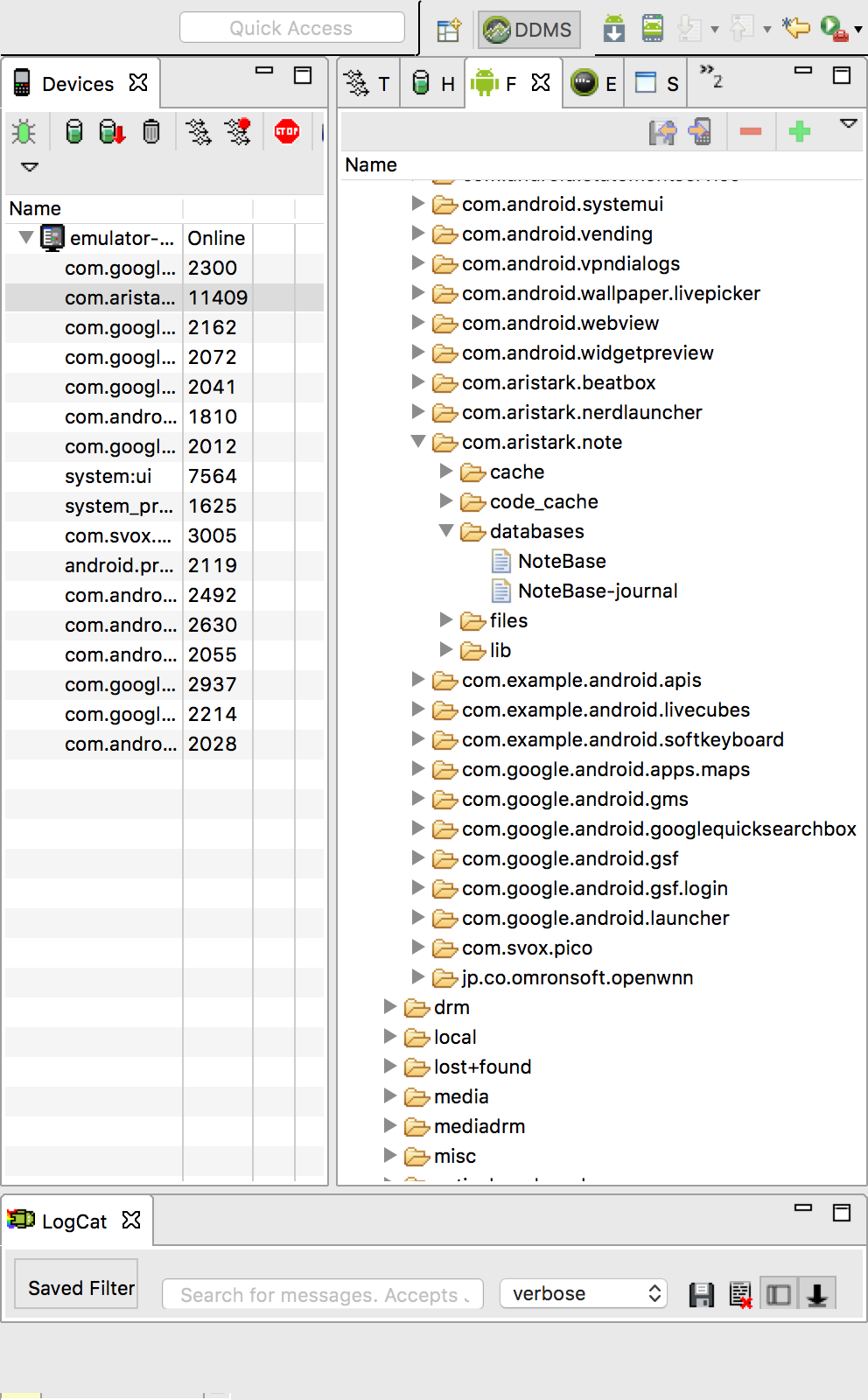This screenshot has height=1400, width=868.
Task: Expand the com.aristark.beatbox folder
Action: click(x=418, y=382)
